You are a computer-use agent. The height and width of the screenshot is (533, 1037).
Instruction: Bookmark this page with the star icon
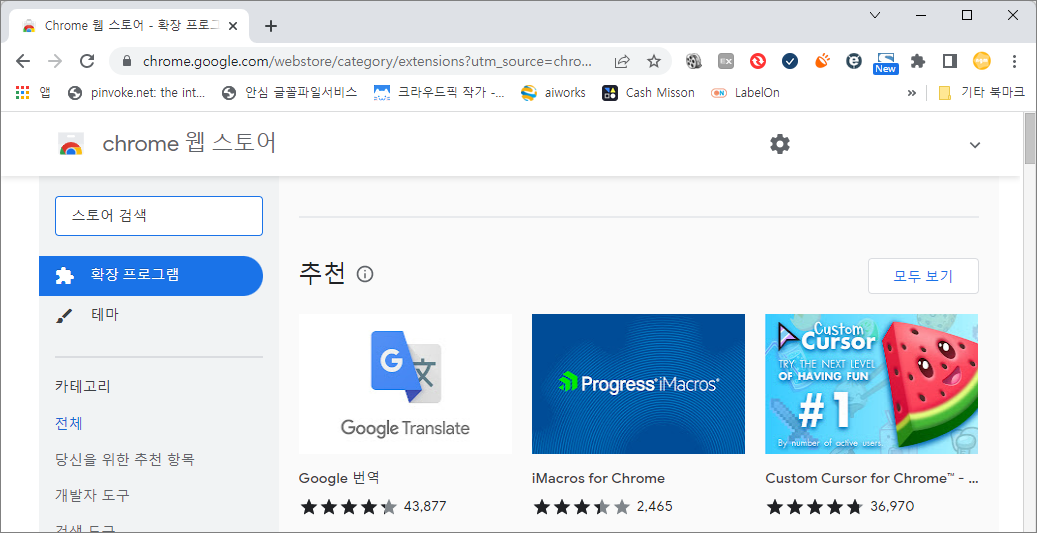[x=653, y=62]
